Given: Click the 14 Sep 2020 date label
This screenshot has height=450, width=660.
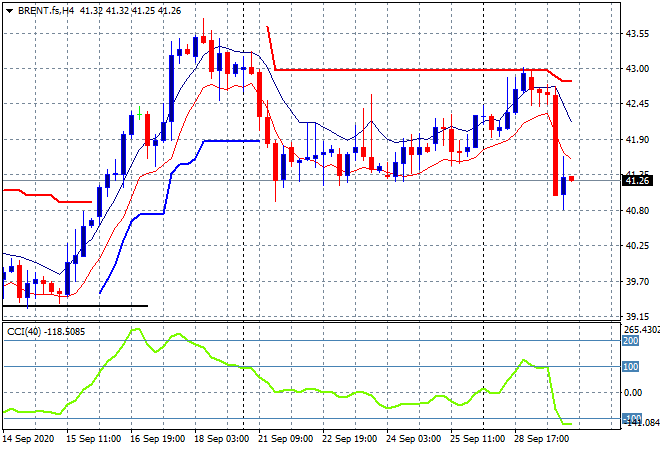Looking at the screenshot, I should tap(29, 439).
